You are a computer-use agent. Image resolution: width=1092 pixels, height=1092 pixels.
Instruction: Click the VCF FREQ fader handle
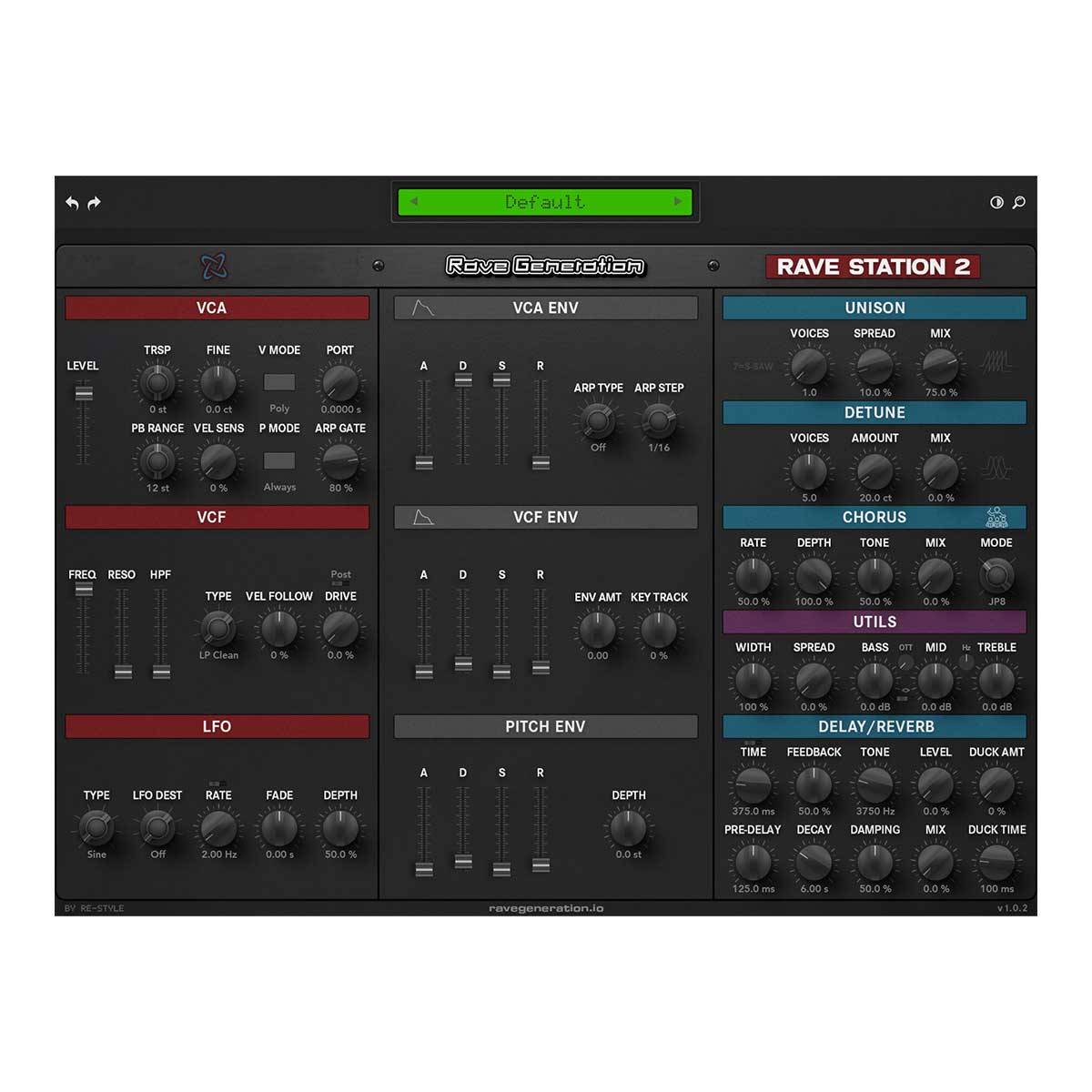pos(84,589)
